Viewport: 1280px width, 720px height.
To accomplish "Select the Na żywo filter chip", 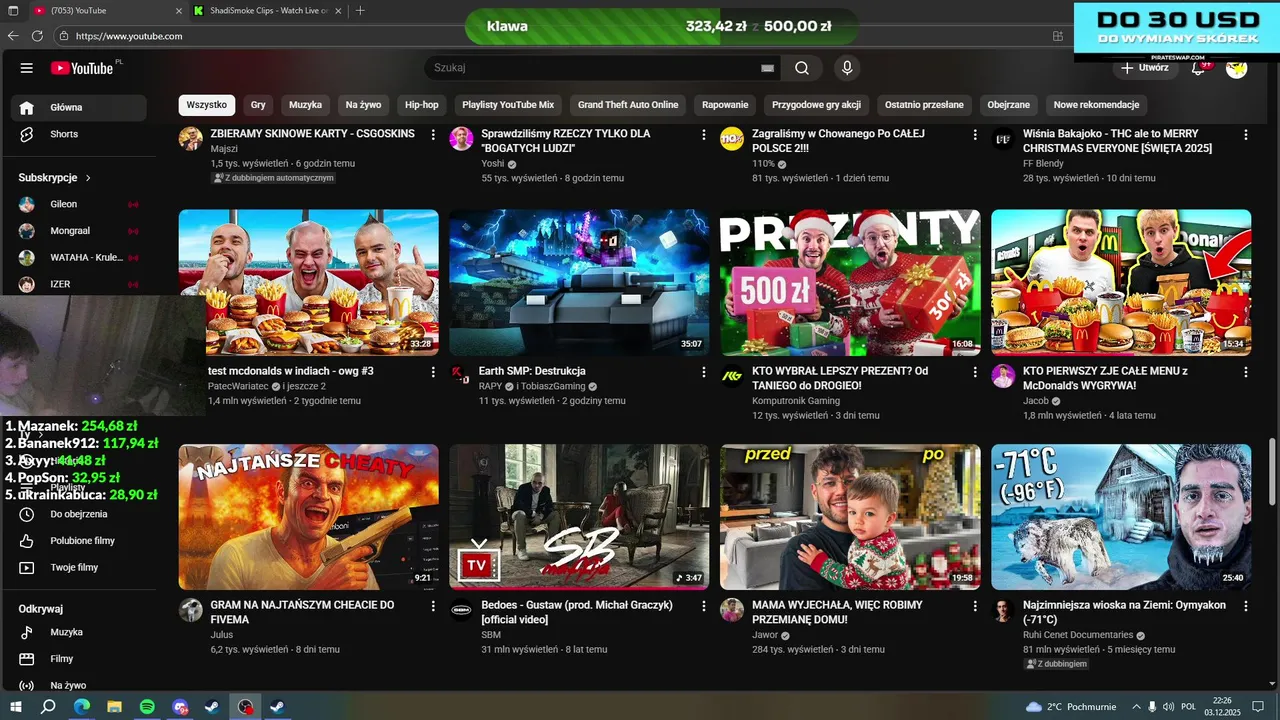I will click(364, 105).
